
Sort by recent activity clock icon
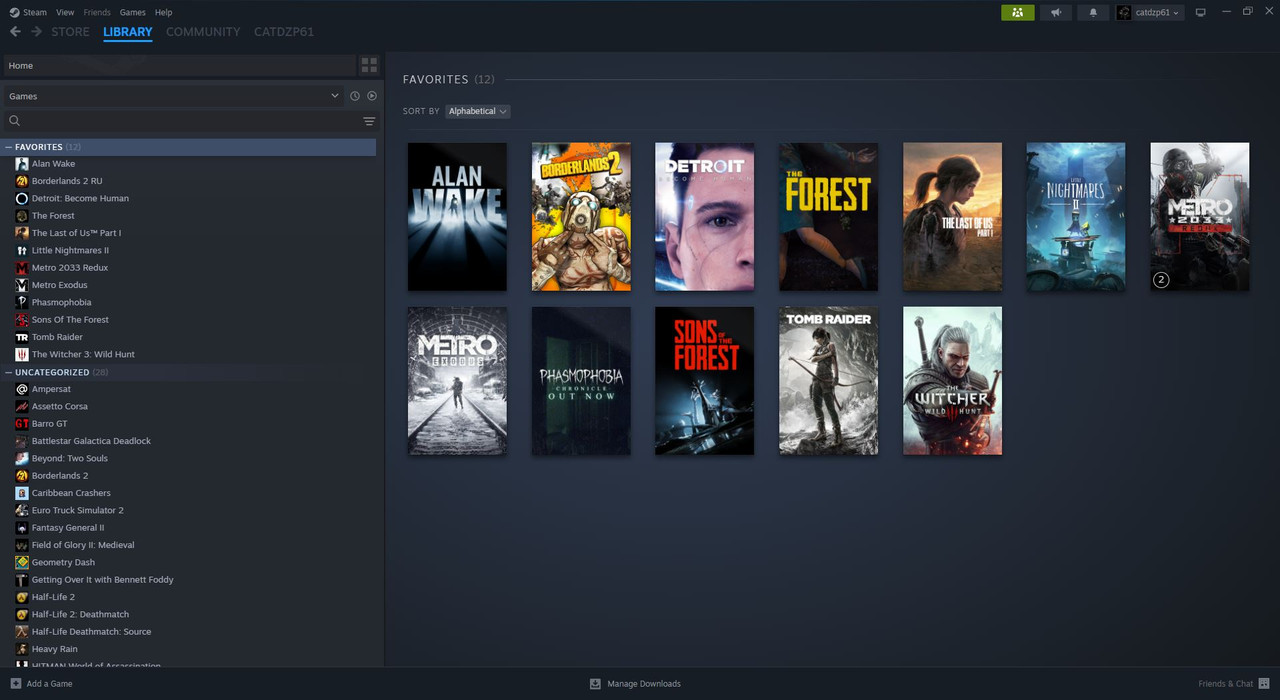coord(354,96)
